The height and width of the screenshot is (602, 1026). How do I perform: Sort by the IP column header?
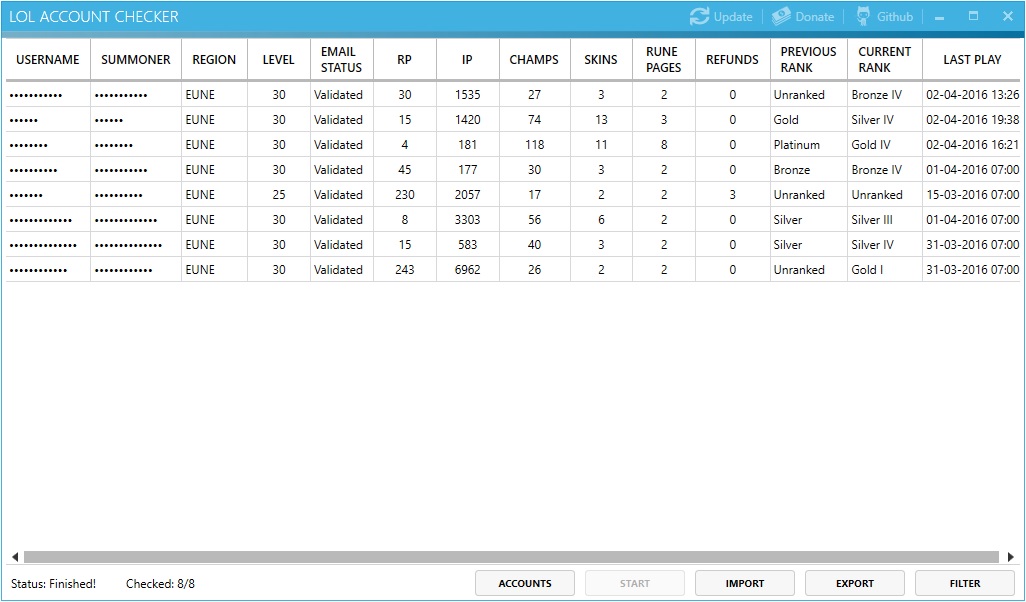(467, 60)
